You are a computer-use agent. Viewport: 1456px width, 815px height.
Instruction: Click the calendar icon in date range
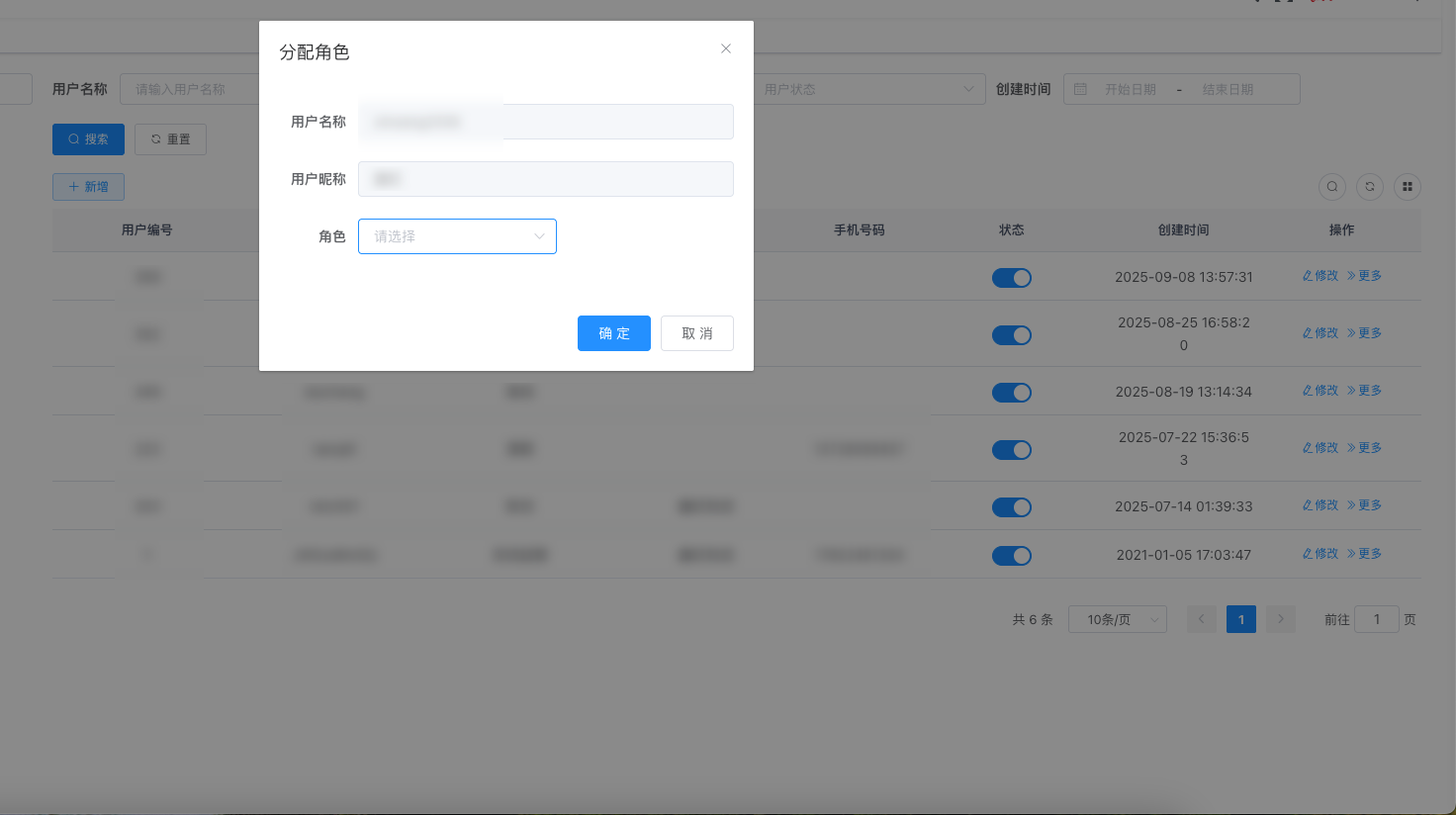1080,89
